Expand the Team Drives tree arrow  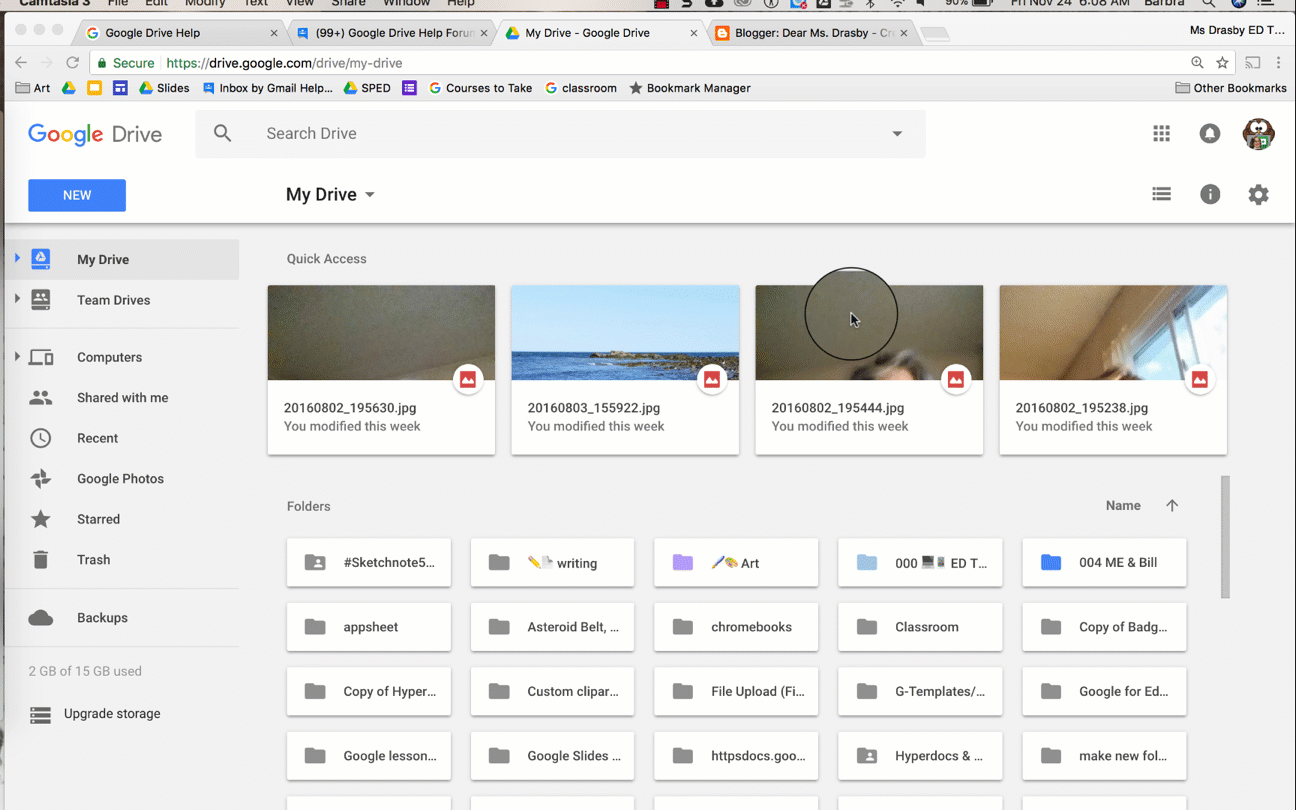click(17, 299)
